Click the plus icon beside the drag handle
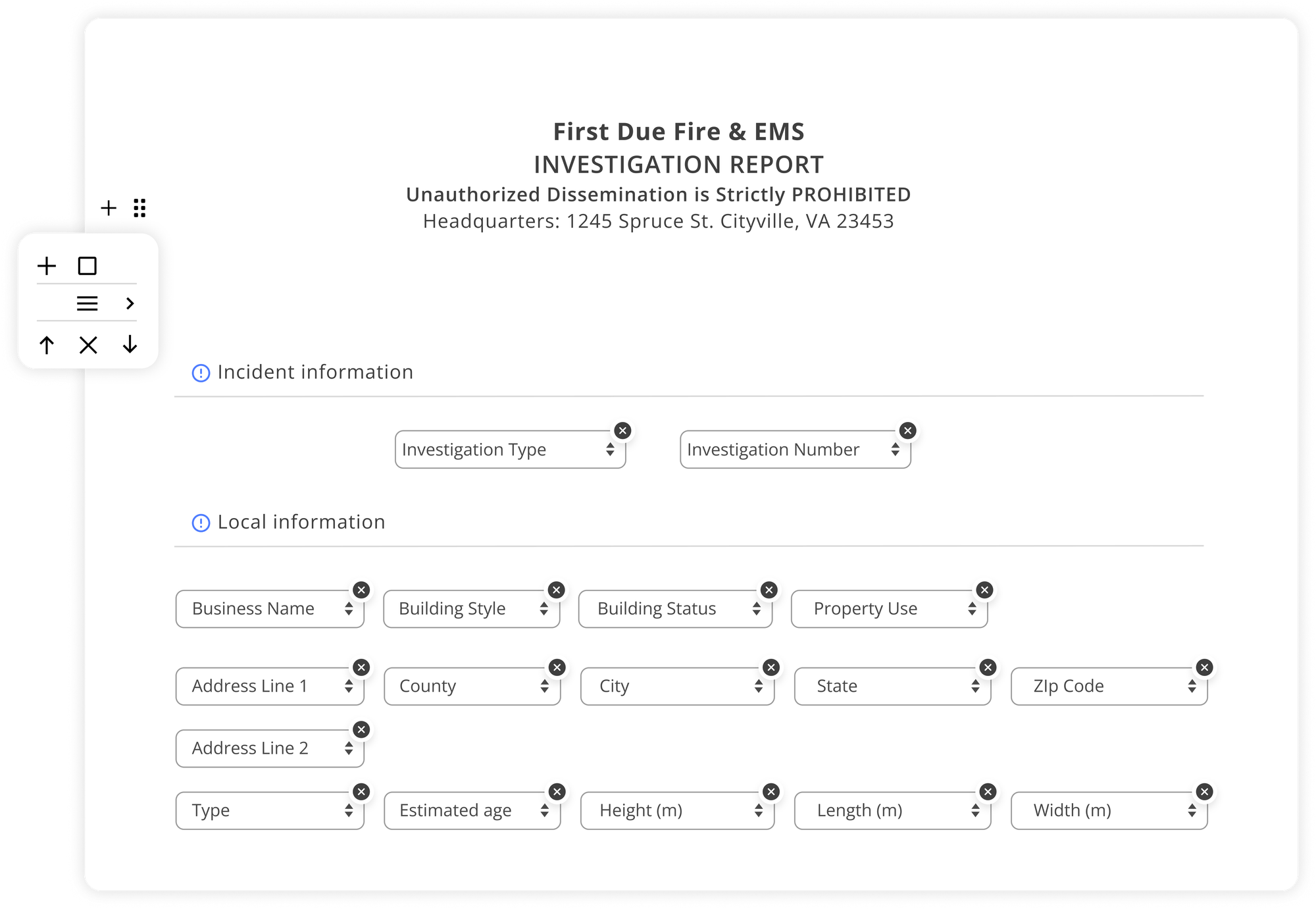 click(x=108, y=208)
